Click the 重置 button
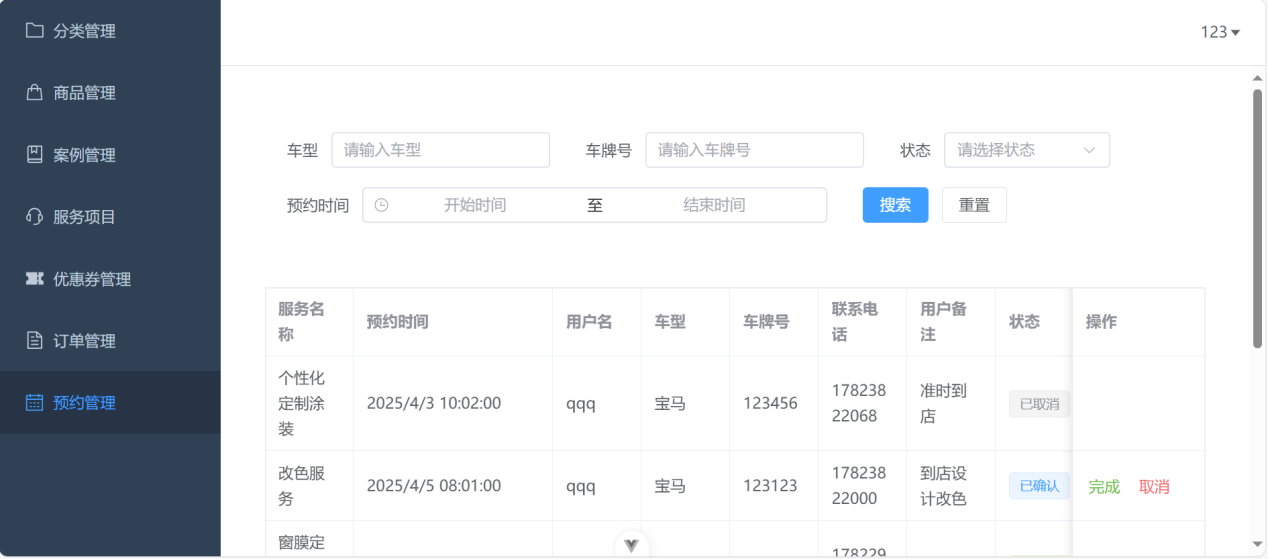The height and width of the screenshot is (559, 1268). point(974,205)
